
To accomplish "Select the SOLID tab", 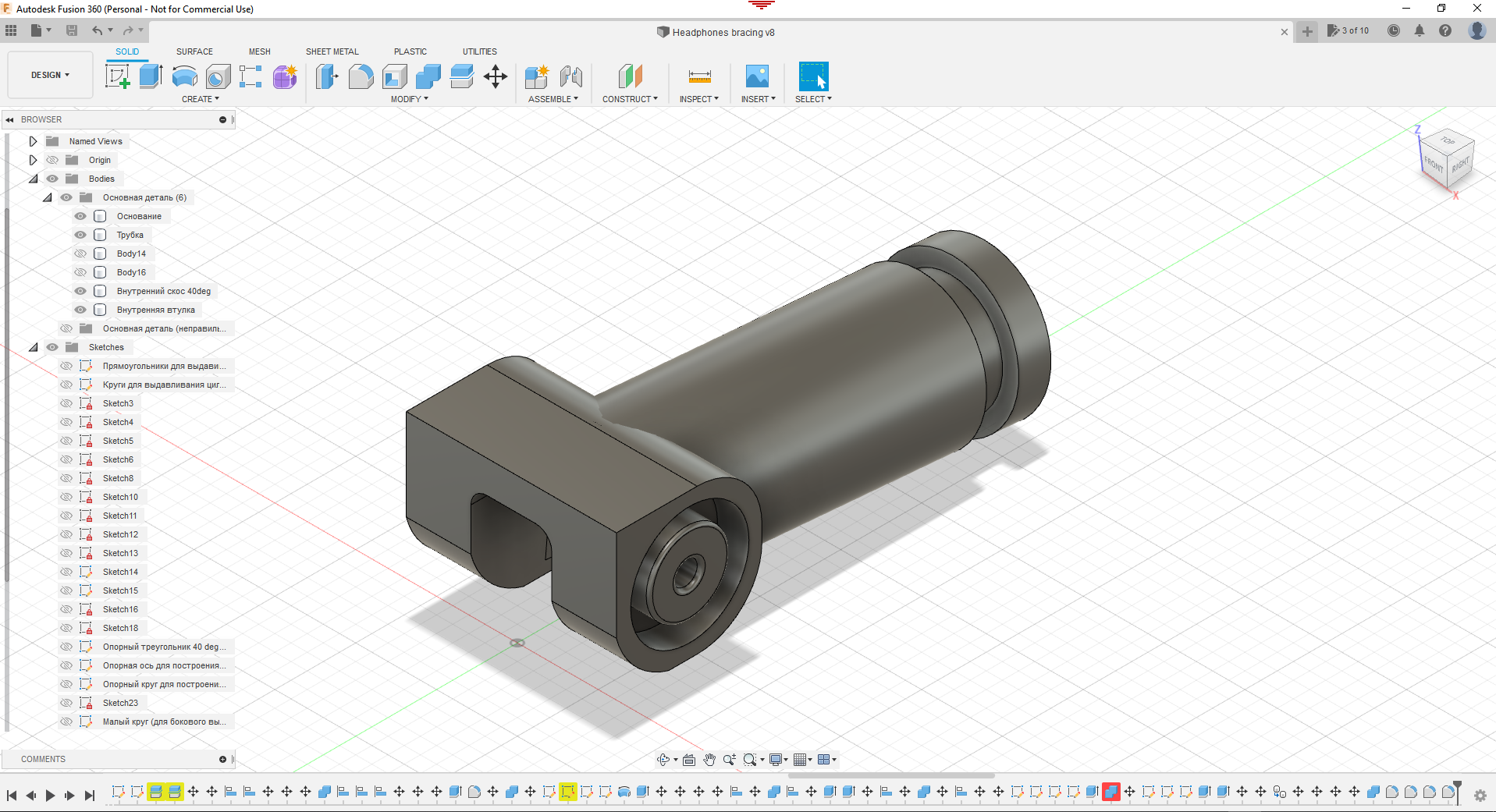I will pyautogui.click(x=127, y=51).
